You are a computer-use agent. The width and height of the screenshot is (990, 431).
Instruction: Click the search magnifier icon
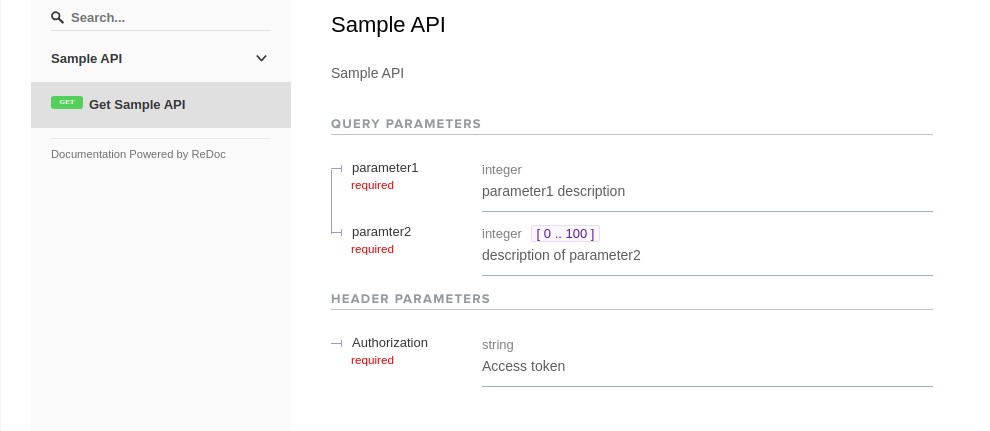click(x=57, y=17)
